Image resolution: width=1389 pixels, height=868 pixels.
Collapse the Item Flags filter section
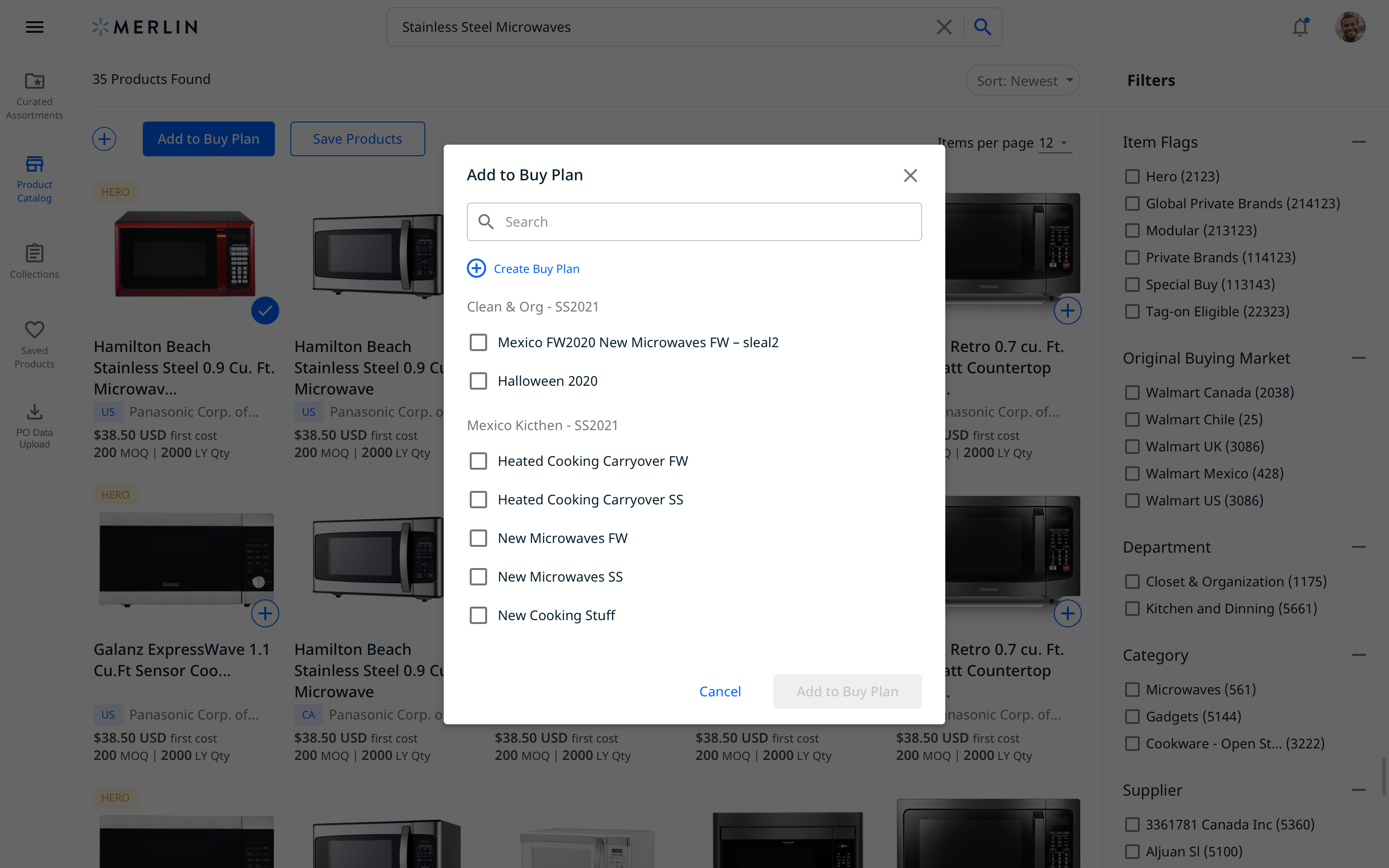coord(1359,142)
